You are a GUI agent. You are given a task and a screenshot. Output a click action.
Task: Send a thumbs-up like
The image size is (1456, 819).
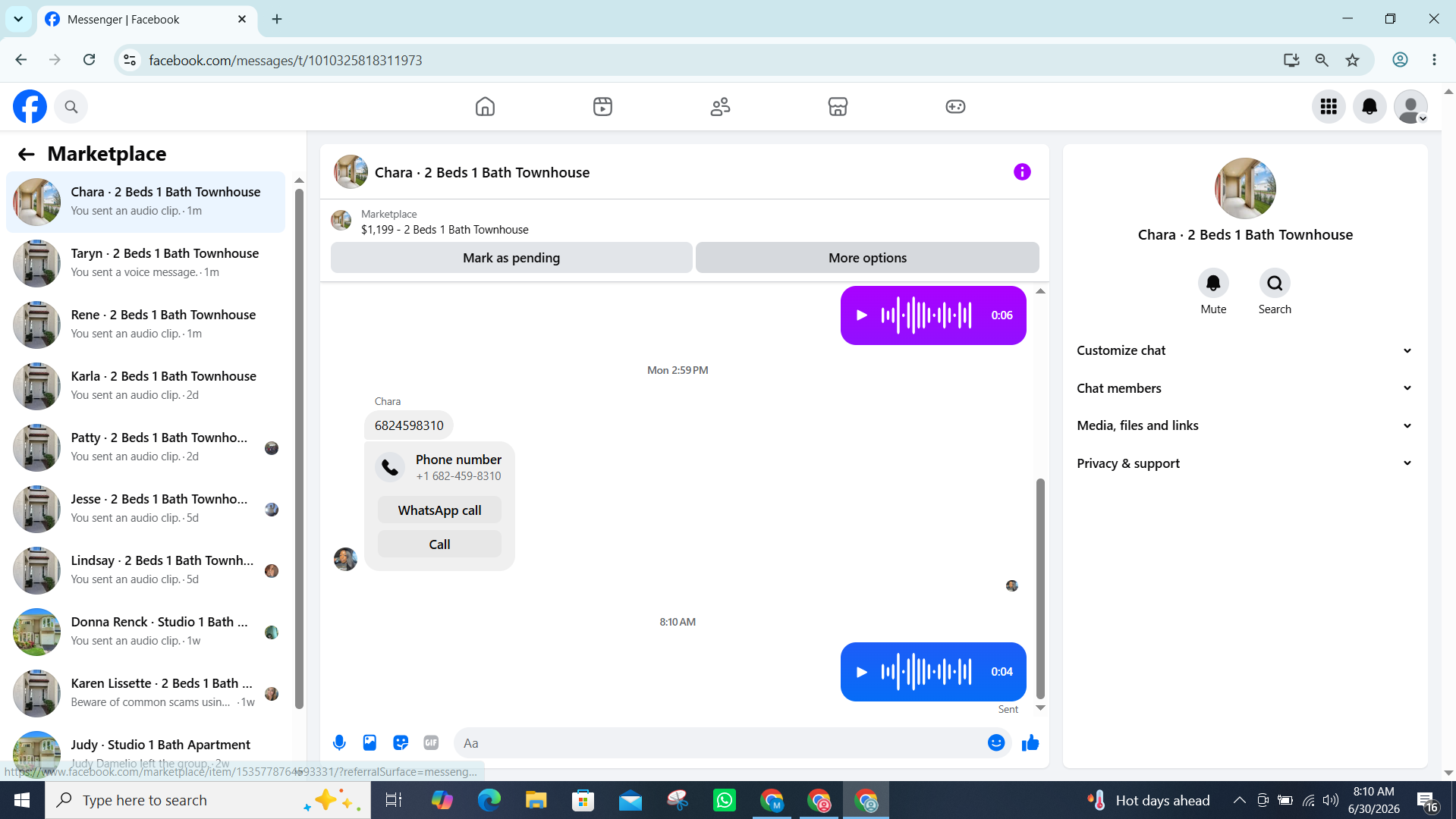[x=1030, y=743]
